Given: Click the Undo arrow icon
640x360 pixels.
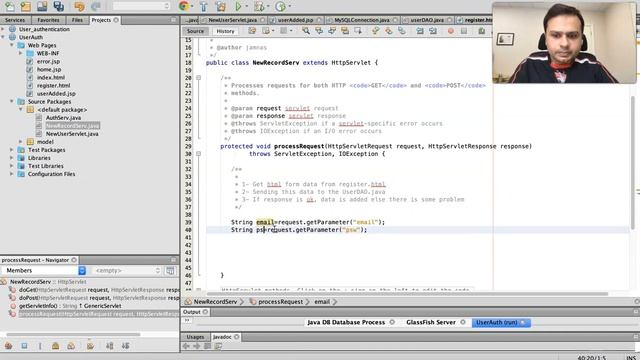Looking at the screenshot, I should 79,6.
